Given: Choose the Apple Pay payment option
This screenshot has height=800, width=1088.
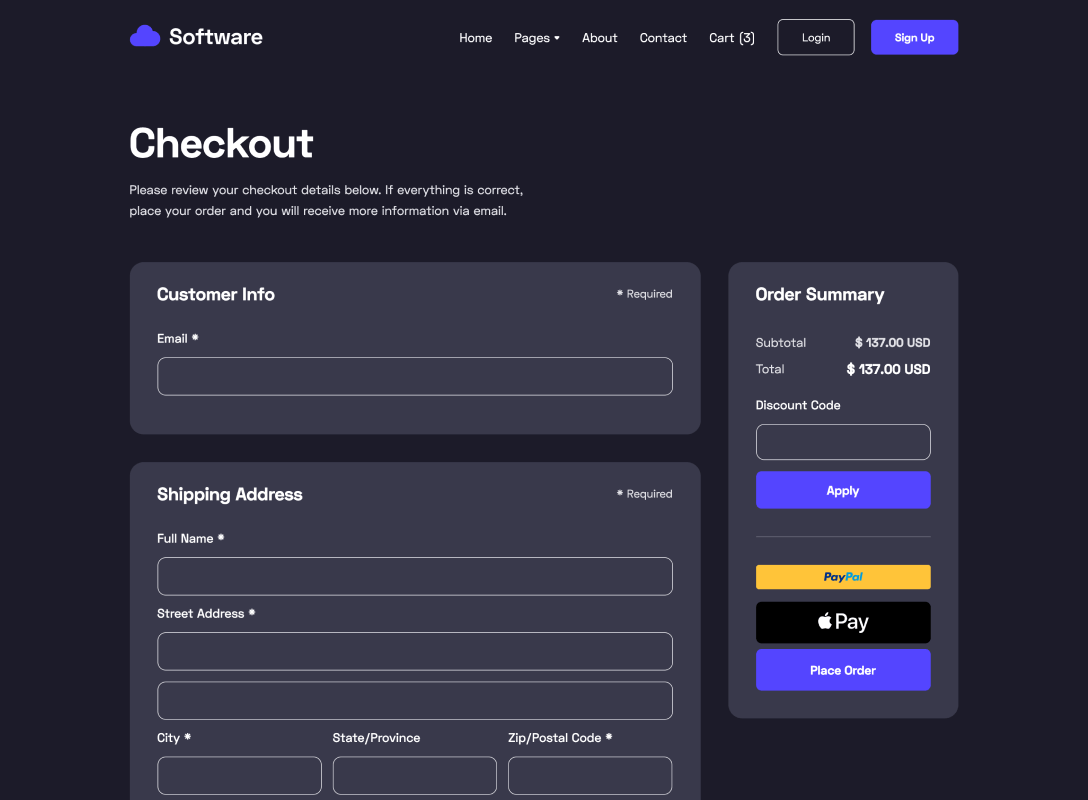Looking at the screenshot, I should [843, 622].
